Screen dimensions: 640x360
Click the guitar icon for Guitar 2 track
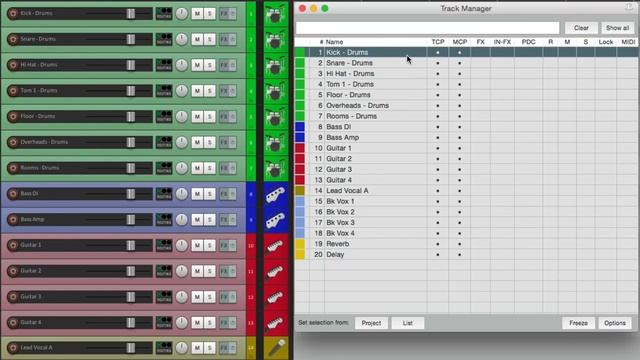275,271
